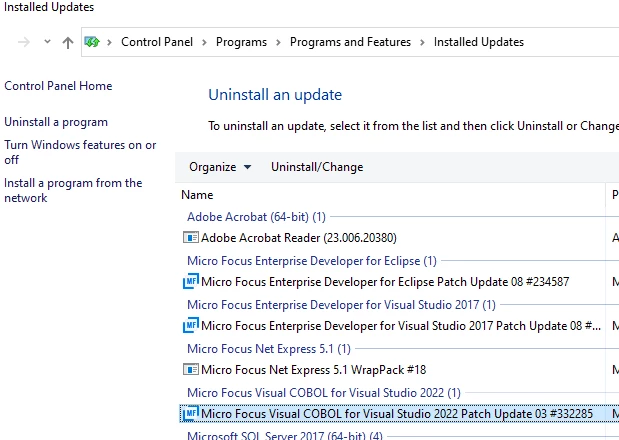Click the forward navigation arrow
This screenshot has height=440, width=619.
click(x=24, y=42)
